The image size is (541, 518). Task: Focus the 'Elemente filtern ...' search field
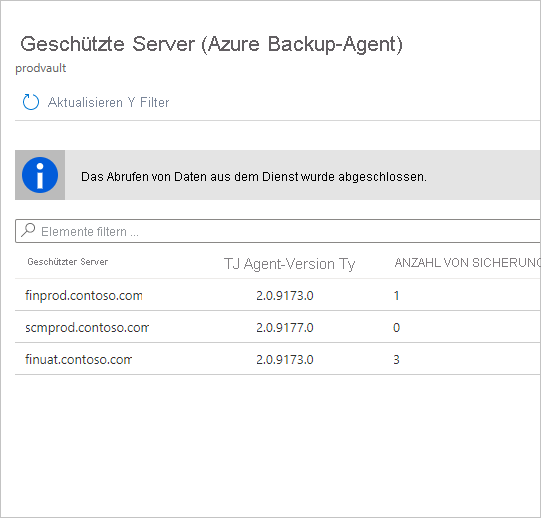[x=278, y=231]
